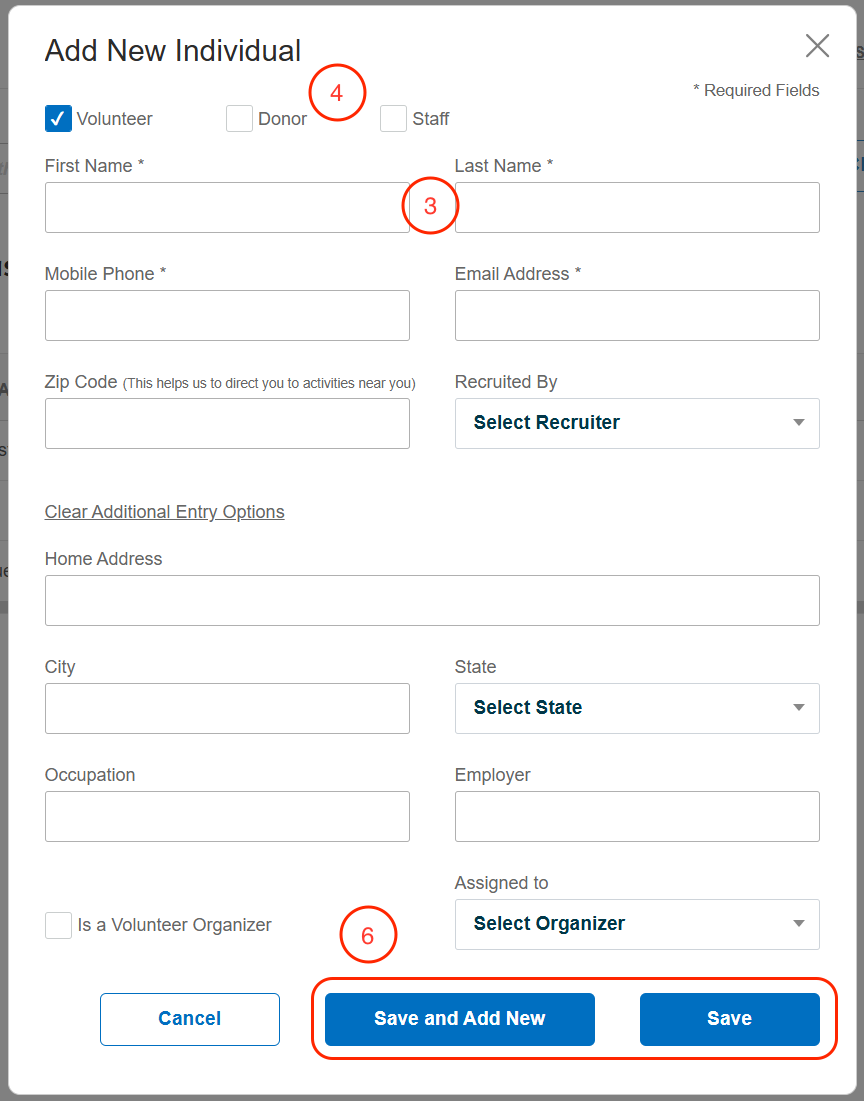Click into the Email Address field

(x=637, y=315)
